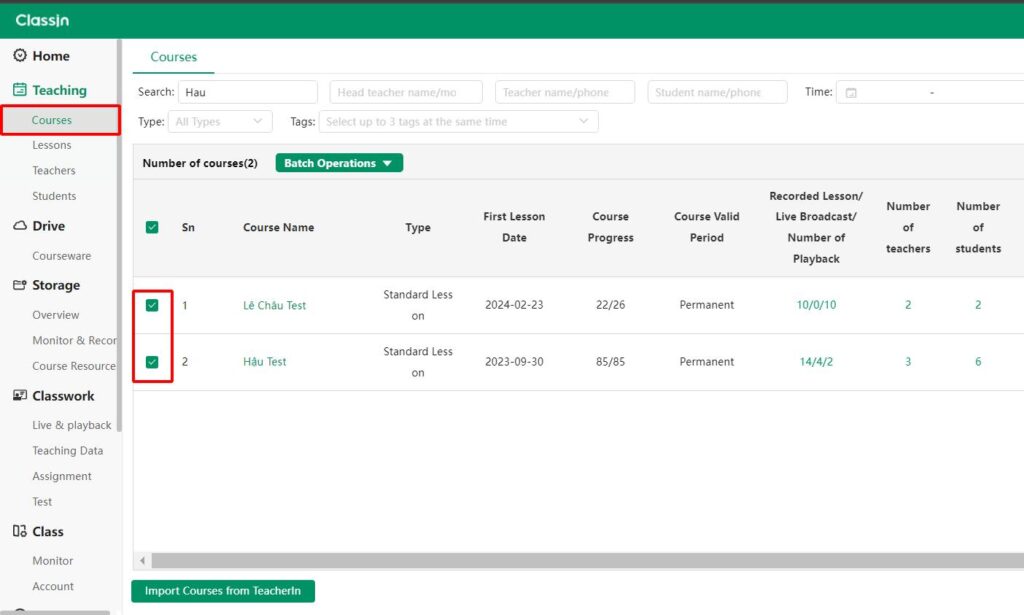Image resolution: width=1024 pixels, height=615 pixels.
Task: Click the ClassIn logo
Action: (x=42, y=20)
